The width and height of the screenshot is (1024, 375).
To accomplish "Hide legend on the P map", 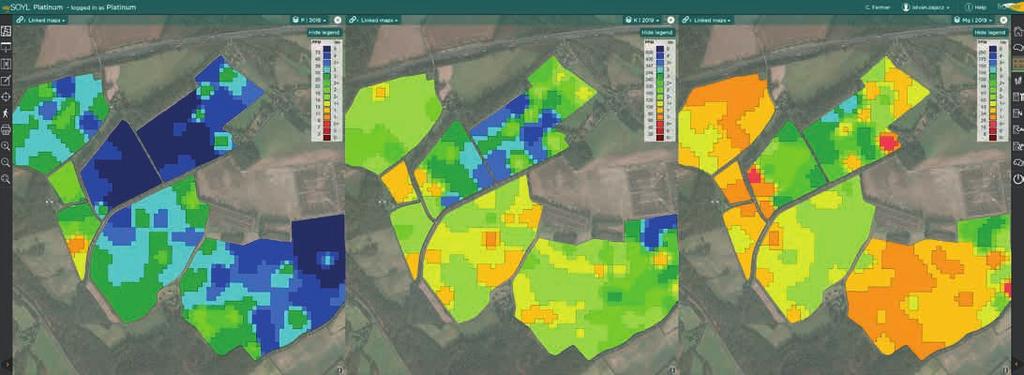I will coord(325,32).
